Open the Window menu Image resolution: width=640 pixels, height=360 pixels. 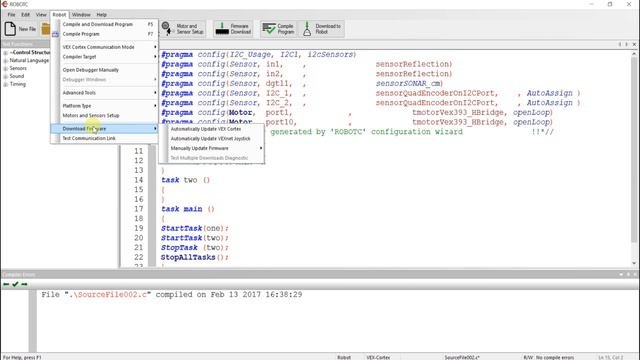pos(81,15)
